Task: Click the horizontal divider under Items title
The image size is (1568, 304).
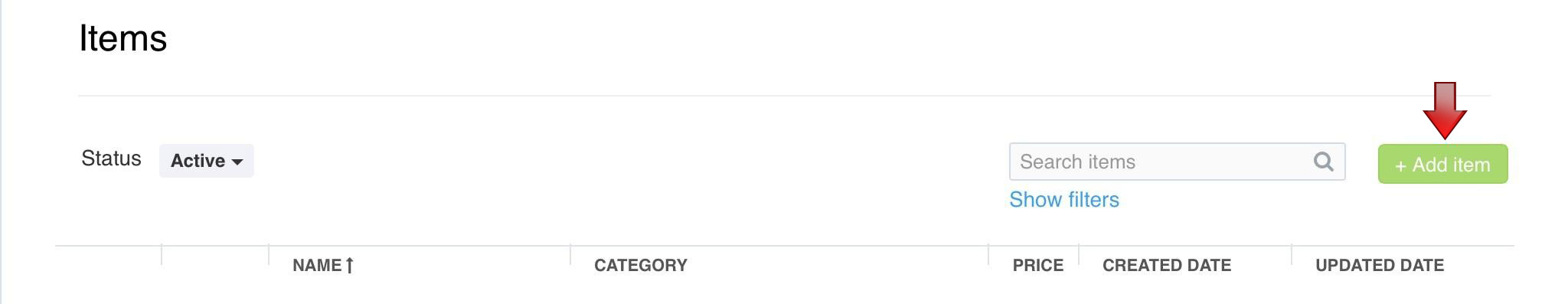Action: point(785,96)
